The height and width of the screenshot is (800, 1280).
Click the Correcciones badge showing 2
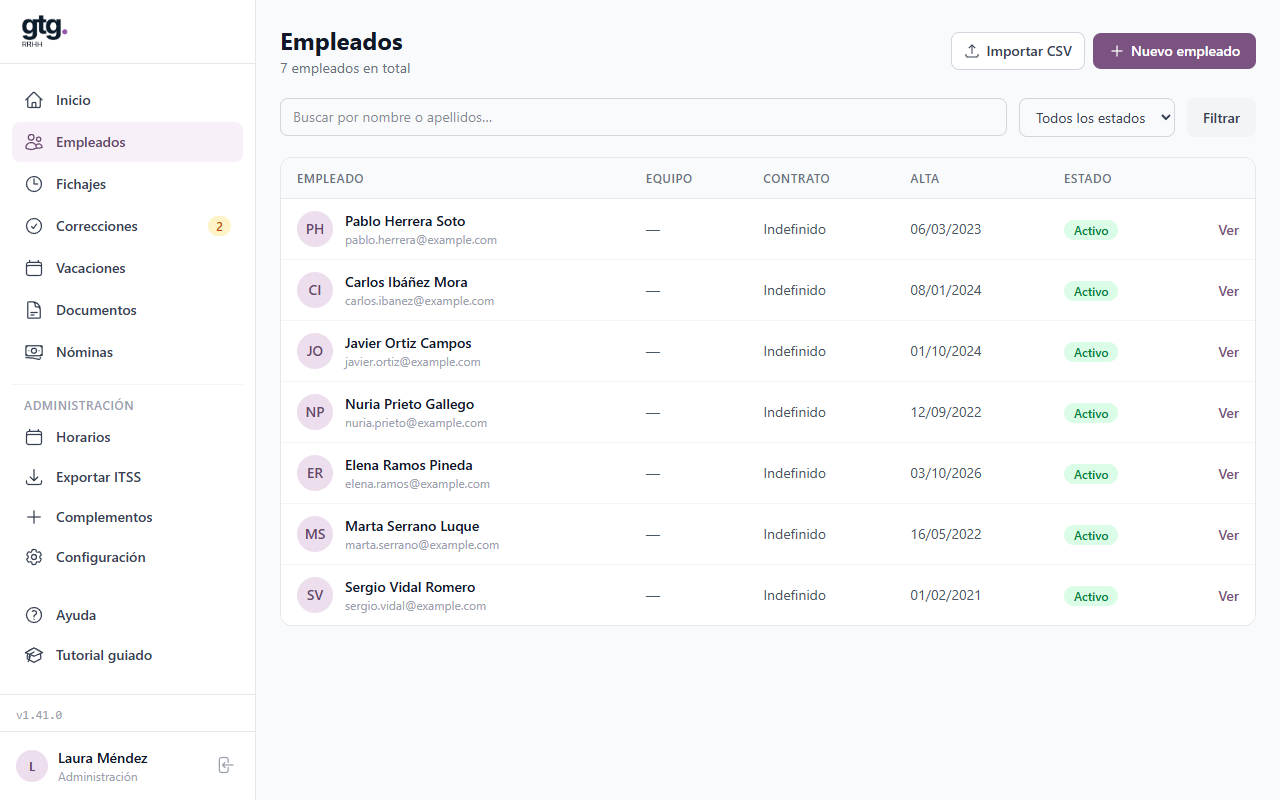219,226
